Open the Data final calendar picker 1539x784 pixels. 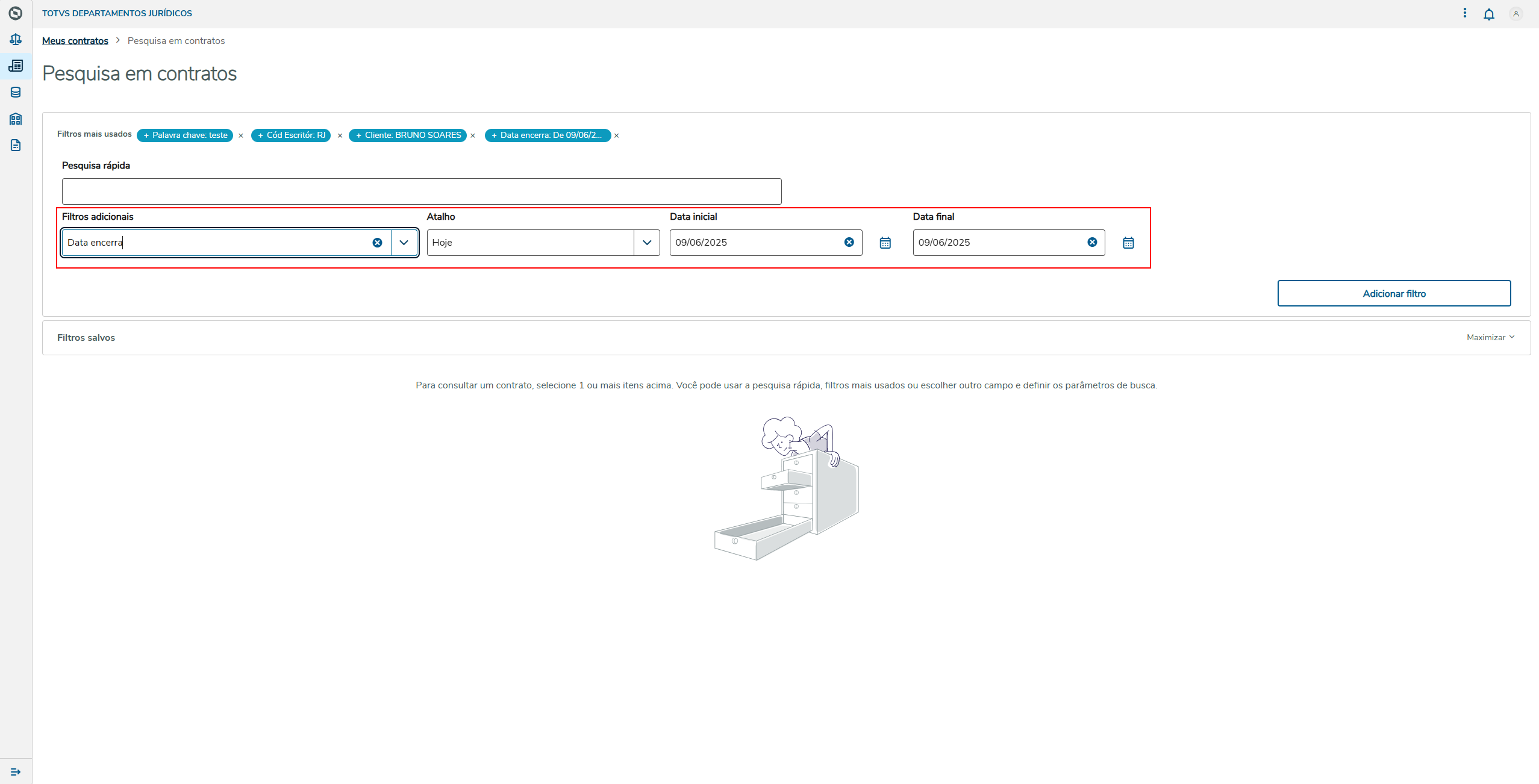pyautogui.click(x=1128, y=243)
